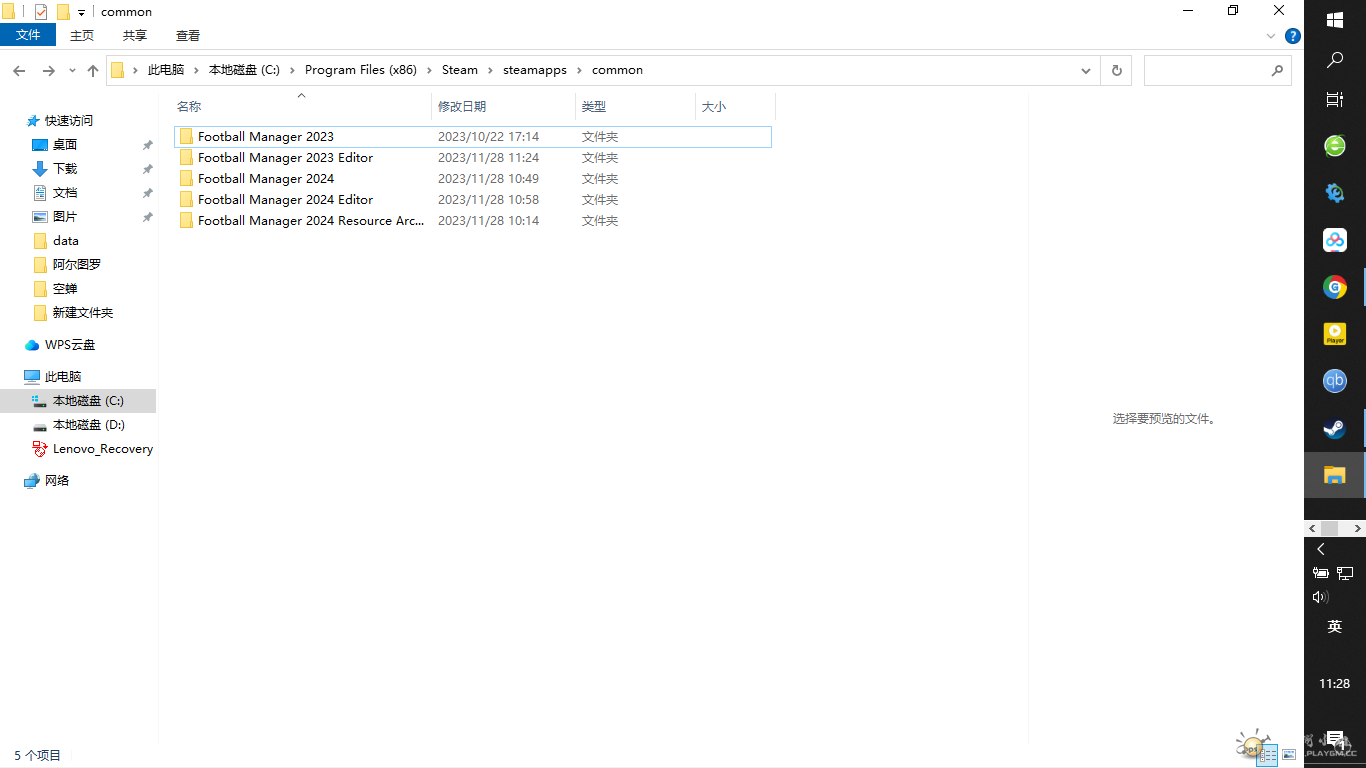Click Program Files (x86) breadcrumb
This screenshot has width=1366, height=768.
click(361, 70)
